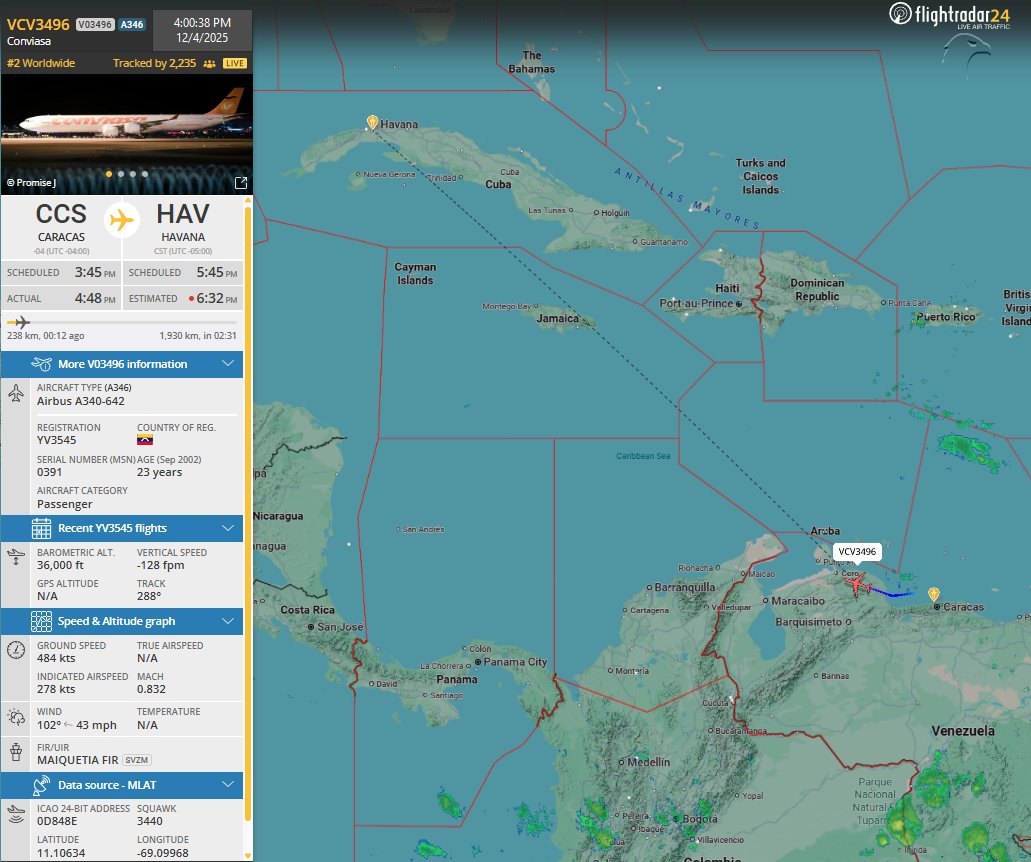The width and height of the screenshot is (1031, 862).
Task: Click the aircraft type plane icon
Action: (16, 393)
